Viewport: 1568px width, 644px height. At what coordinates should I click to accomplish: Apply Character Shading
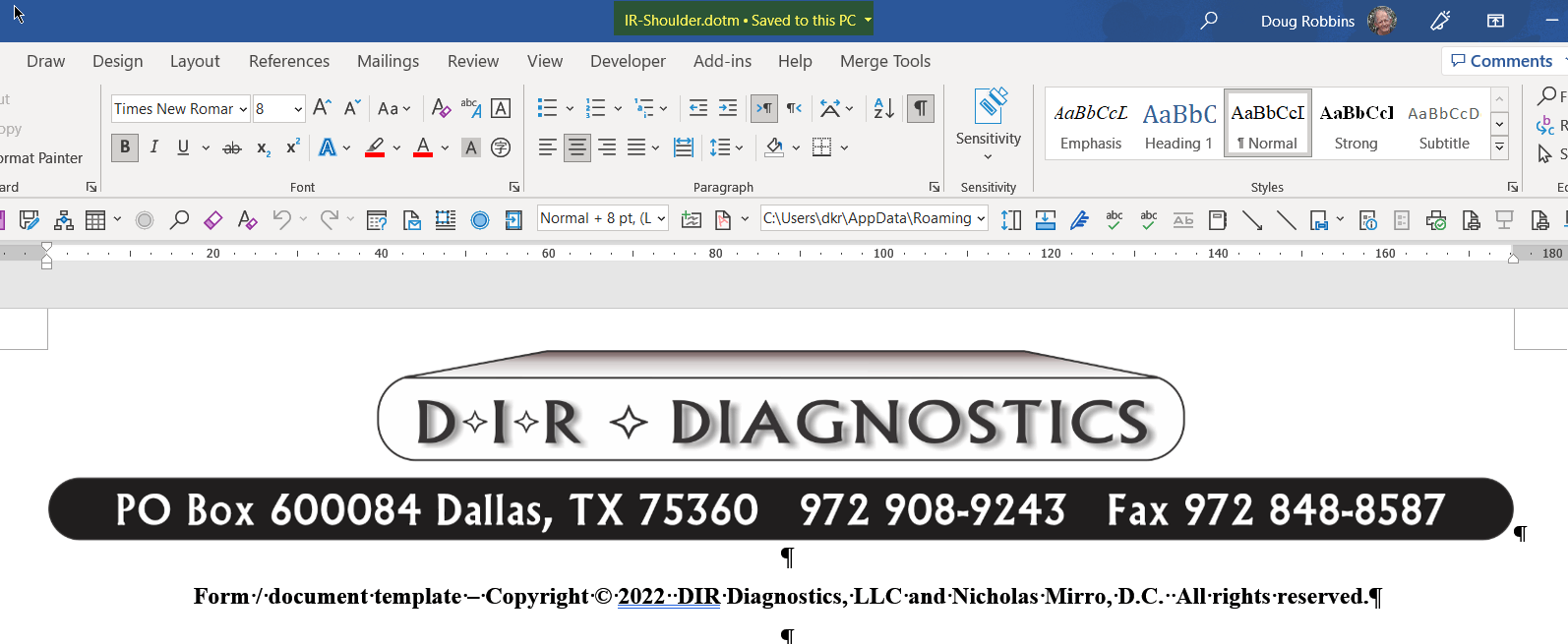(471, 147)
